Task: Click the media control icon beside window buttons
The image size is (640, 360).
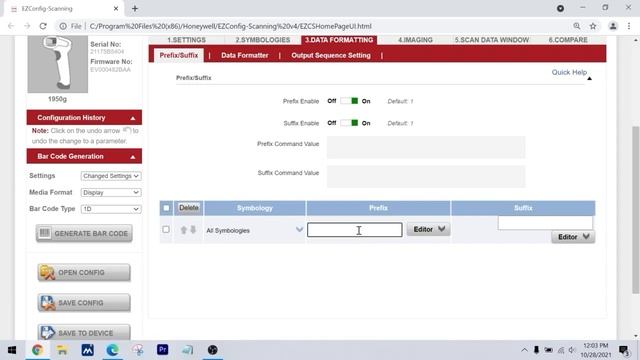Action: click(560, 8)
